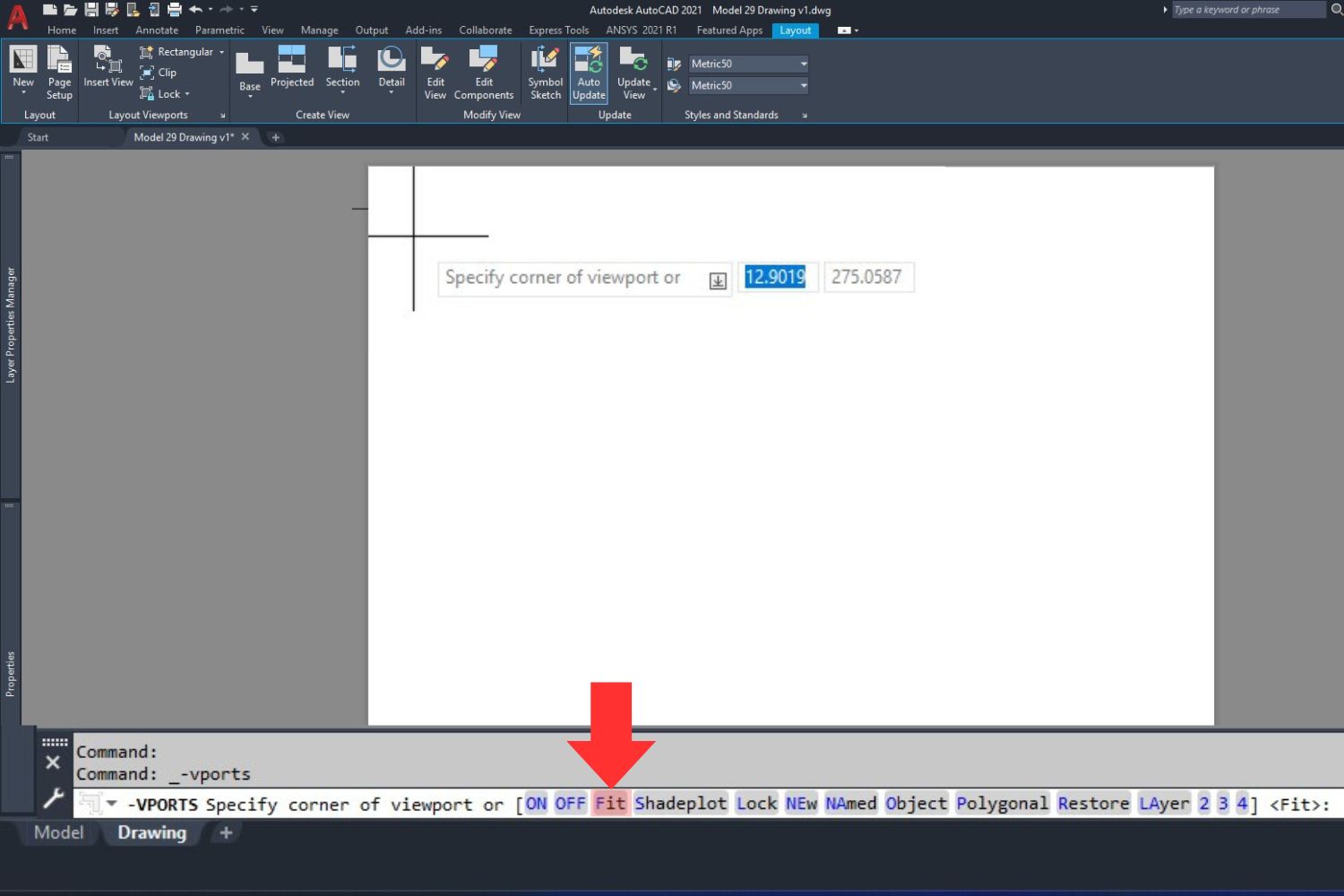The image size is (1344, 896).
Task: Switch to the Model tab
Action: (x=57, y=832)
